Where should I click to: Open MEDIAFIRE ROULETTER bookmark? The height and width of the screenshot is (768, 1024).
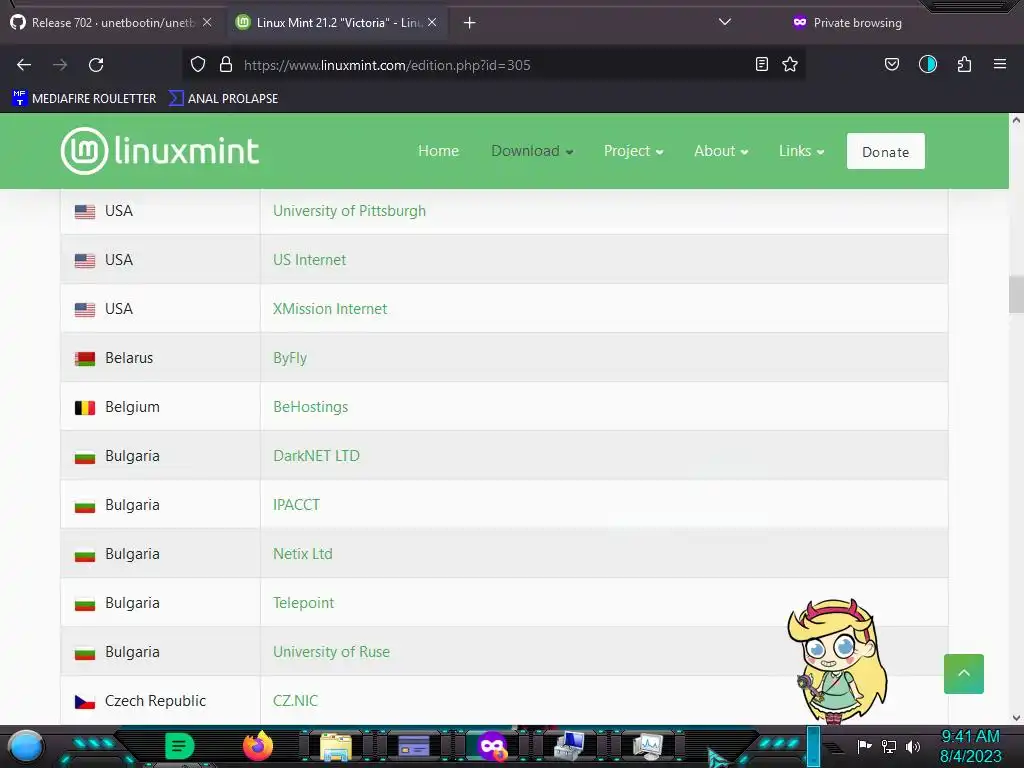tap(84, 99)
